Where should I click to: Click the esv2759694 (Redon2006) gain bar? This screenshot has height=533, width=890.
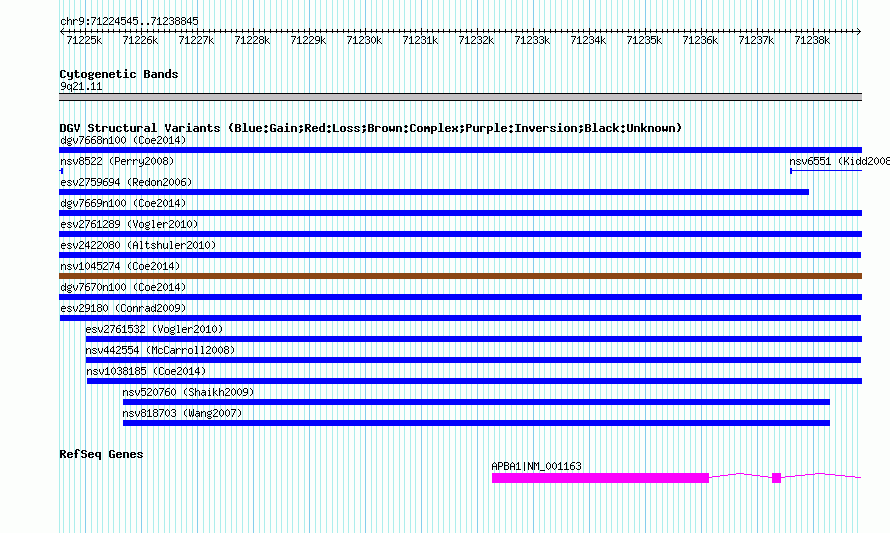click(x=434, y=192)
